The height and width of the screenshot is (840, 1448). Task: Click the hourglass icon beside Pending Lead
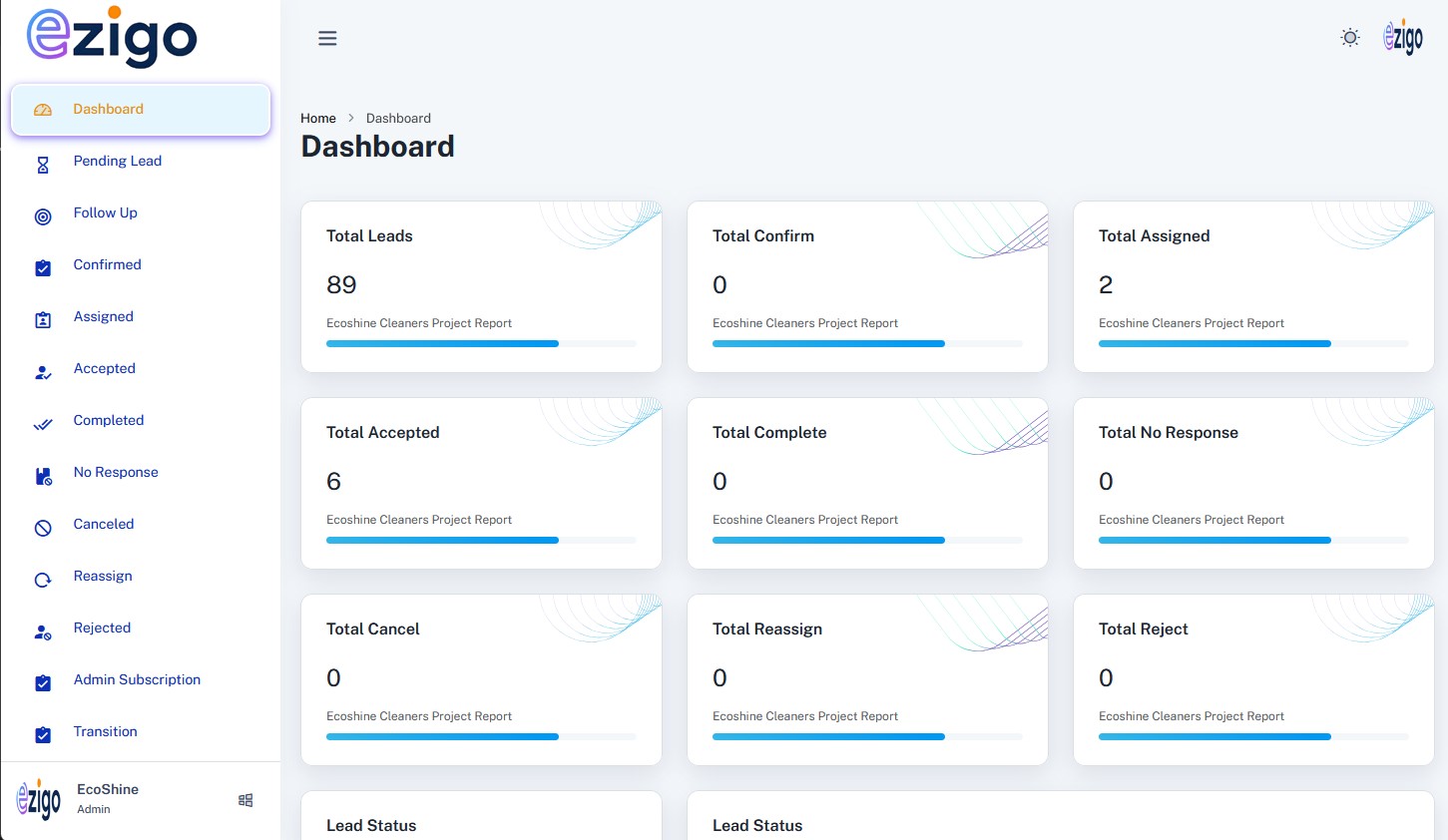43,165
